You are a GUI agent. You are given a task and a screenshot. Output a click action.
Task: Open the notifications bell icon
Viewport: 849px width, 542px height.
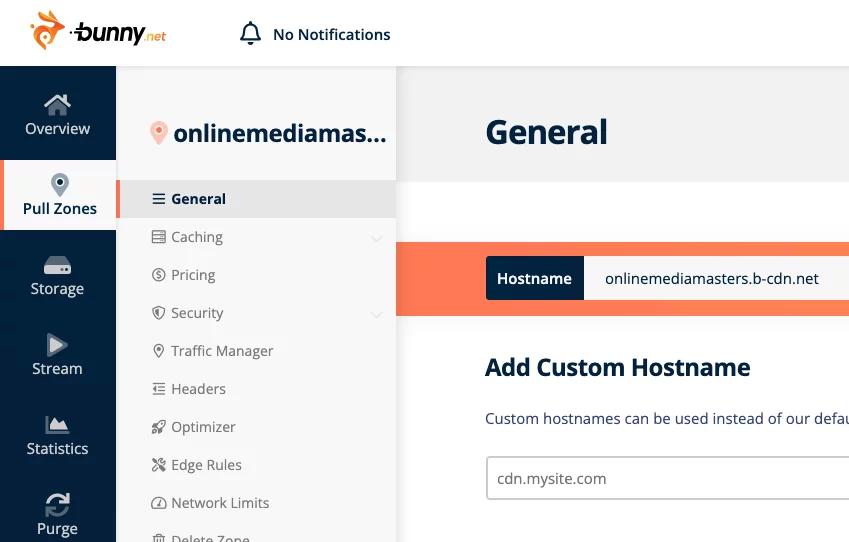250,34
